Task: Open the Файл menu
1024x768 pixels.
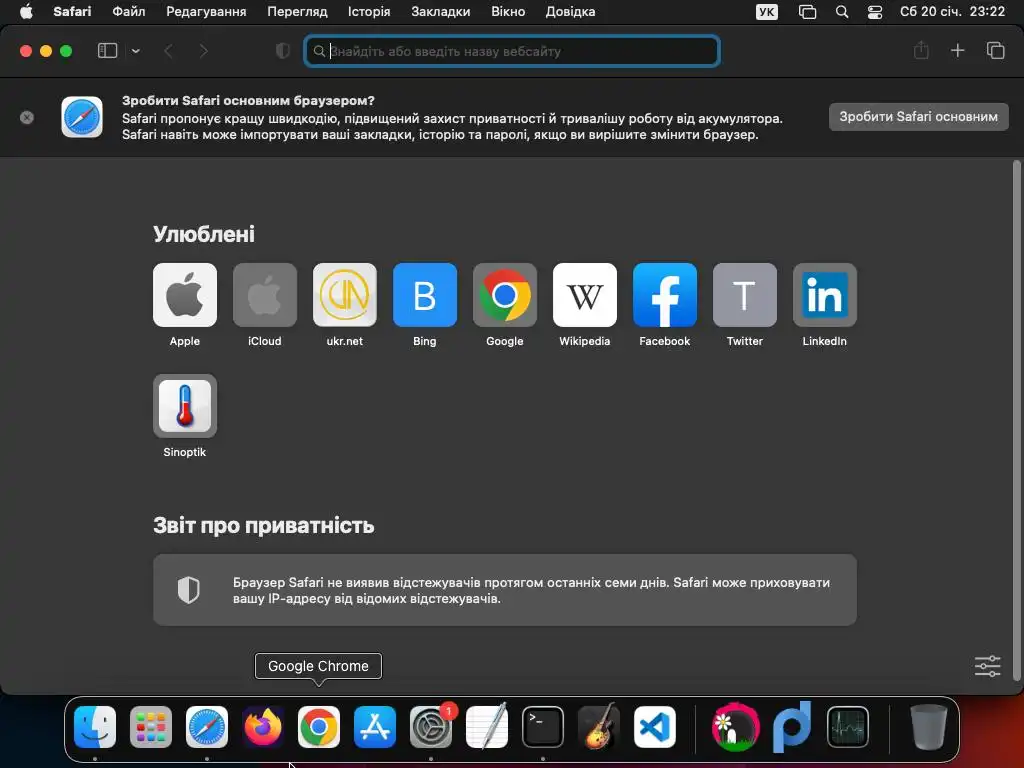Action: [x=129, y=11]
